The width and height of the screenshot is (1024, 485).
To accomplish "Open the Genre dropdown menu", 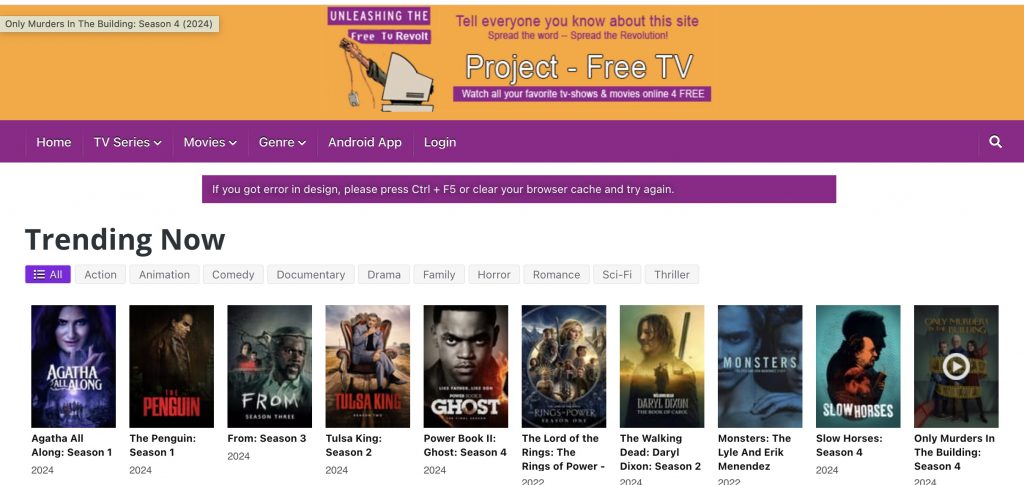I will pyautogui.click(x=282, y=142).
